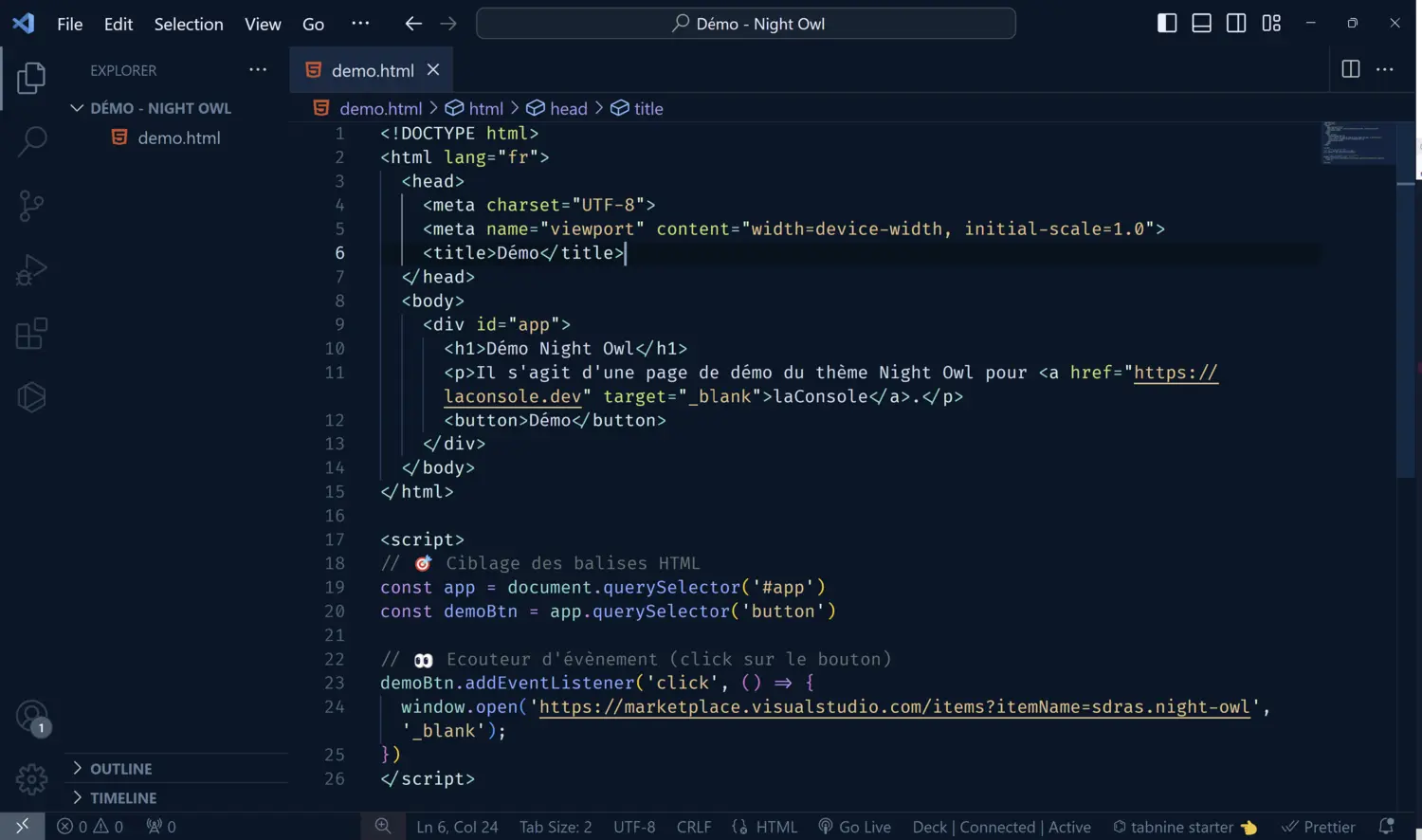Screen dimensions: 1422x840
Task: Click the <button>Démo</button> code line
Action: (555, 420)
